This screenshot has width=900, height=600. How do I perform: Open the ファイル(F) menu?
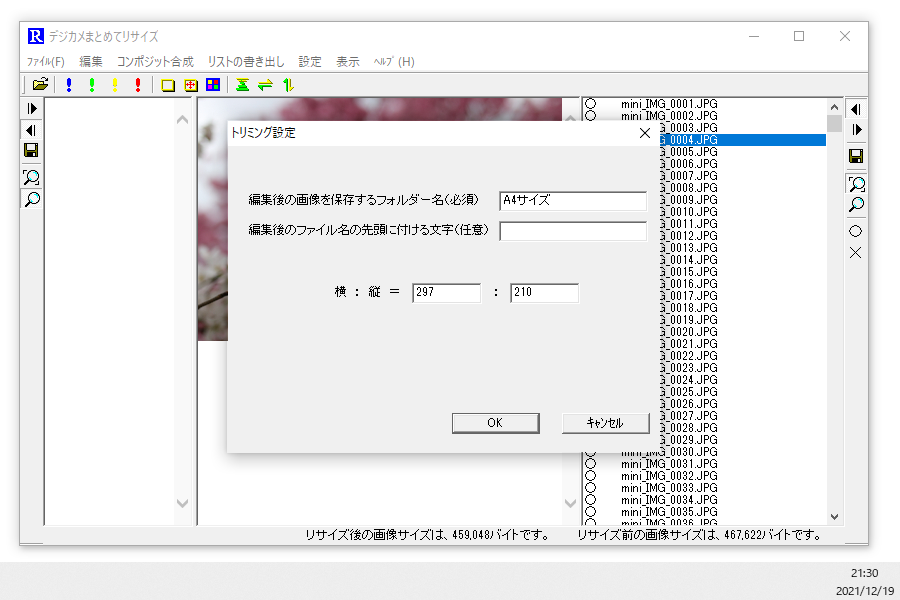45,61
